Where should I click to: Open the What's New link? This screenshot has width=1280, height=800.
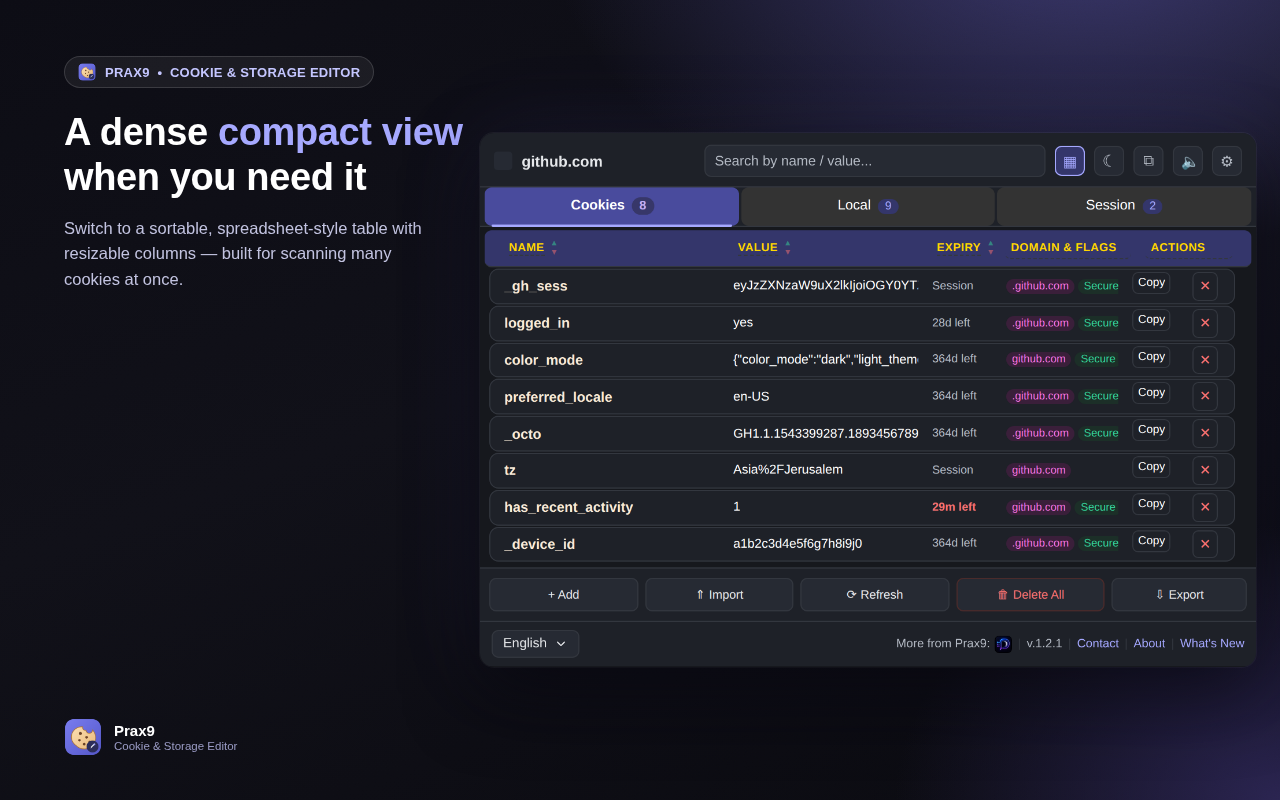(x=1212, y=643)
